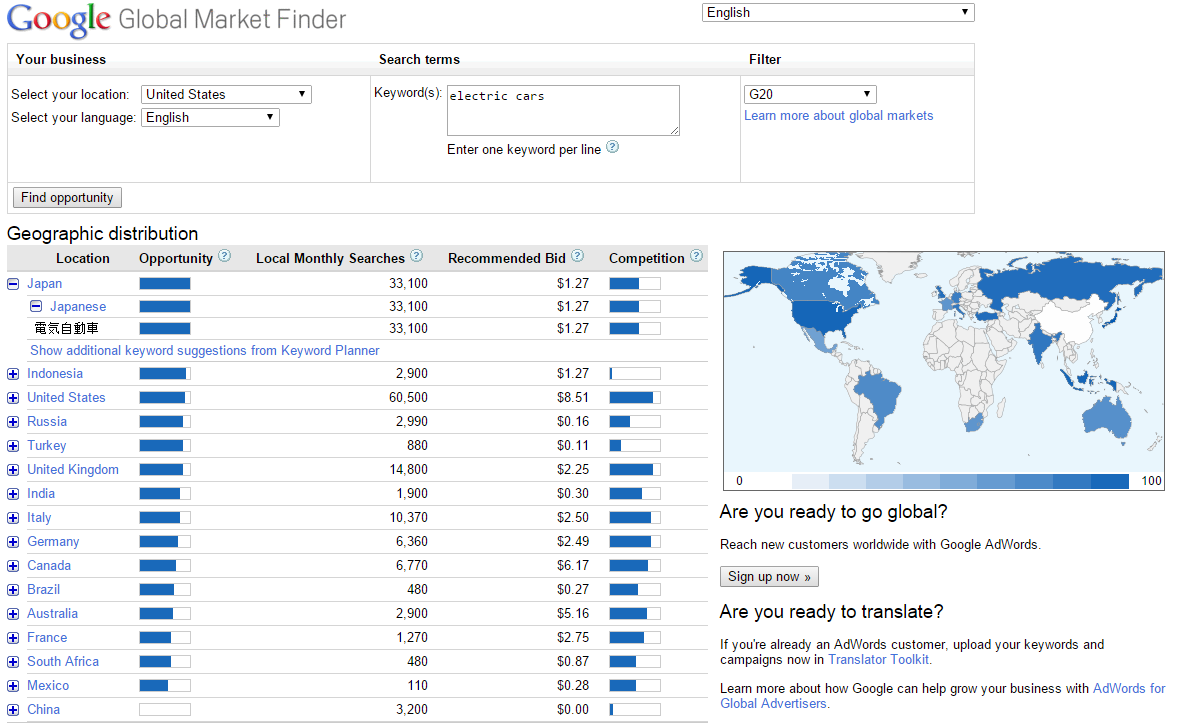Open the 'Select your location' dropdown
Screen dimensions: 1183x723
[226, 94]
